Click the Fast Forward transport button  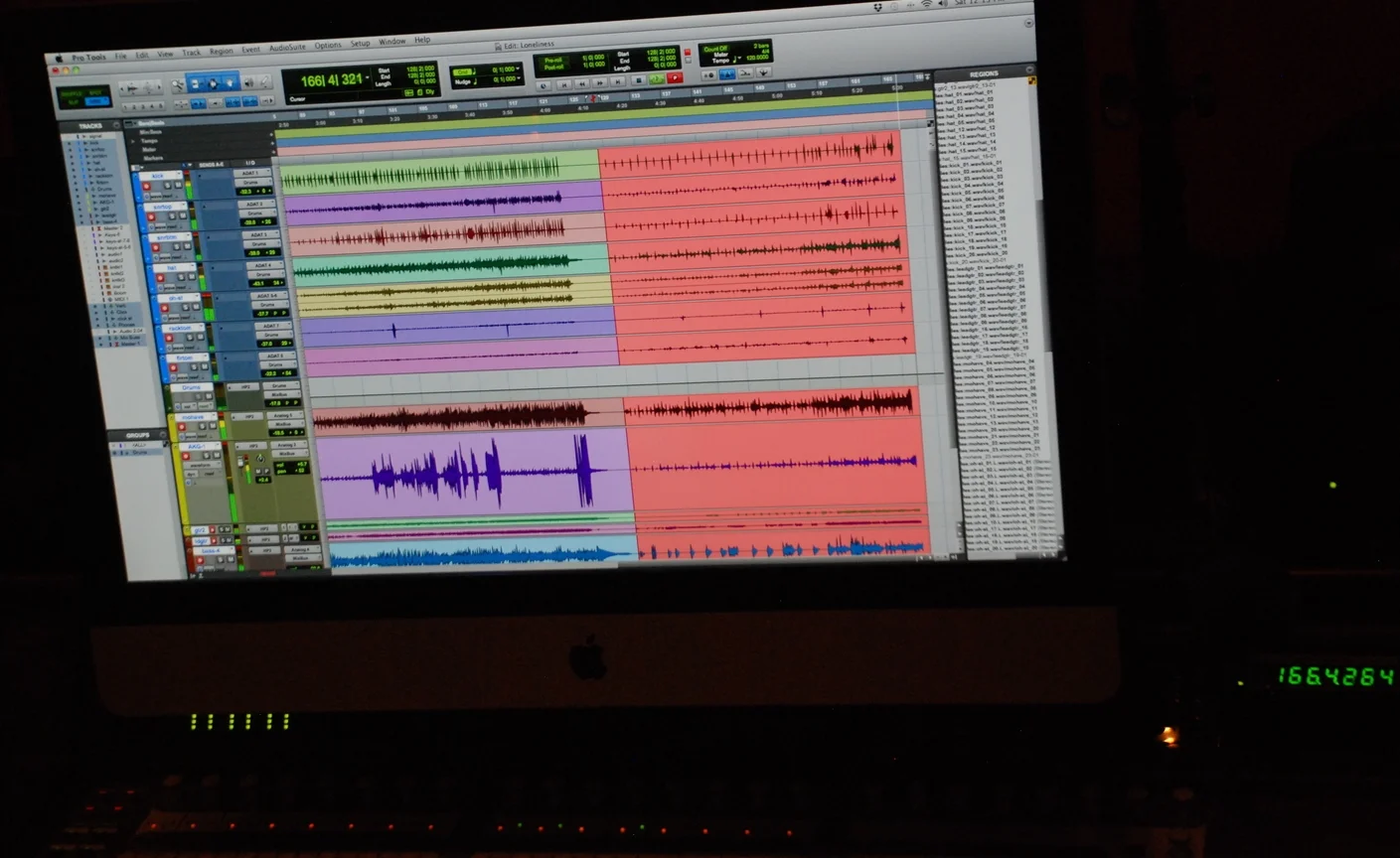tap(600, 82)
